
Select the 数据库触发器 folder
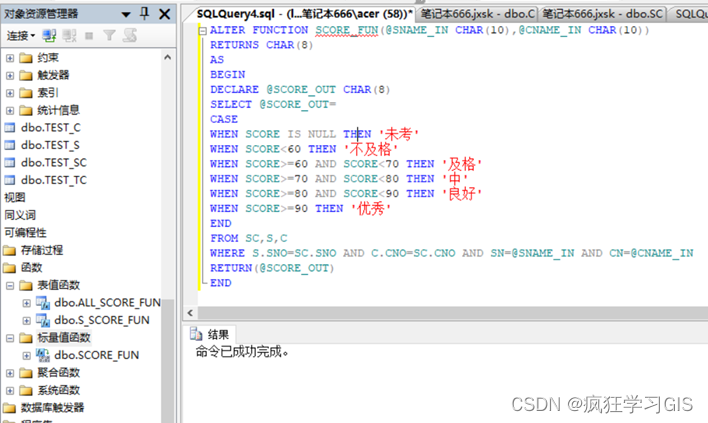[52, 408]
